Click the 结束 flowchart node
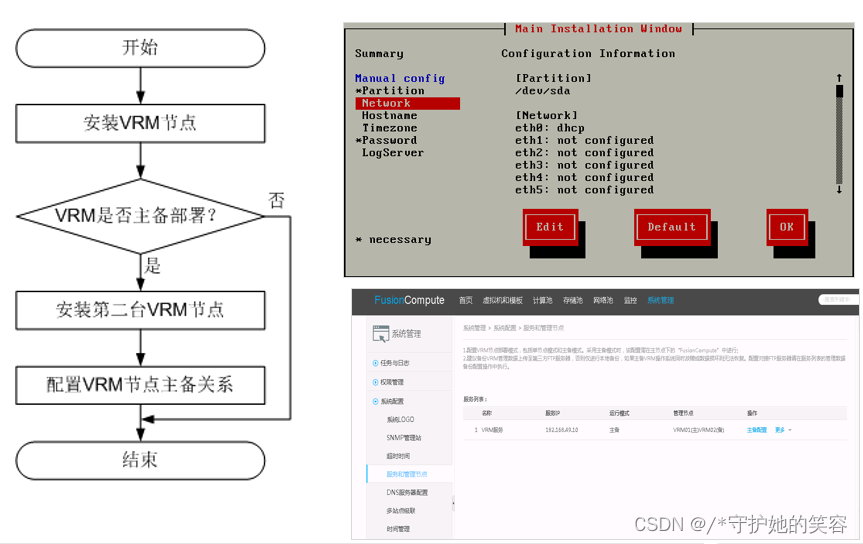Screen dimensions: 863x544 tap(140, 460)
